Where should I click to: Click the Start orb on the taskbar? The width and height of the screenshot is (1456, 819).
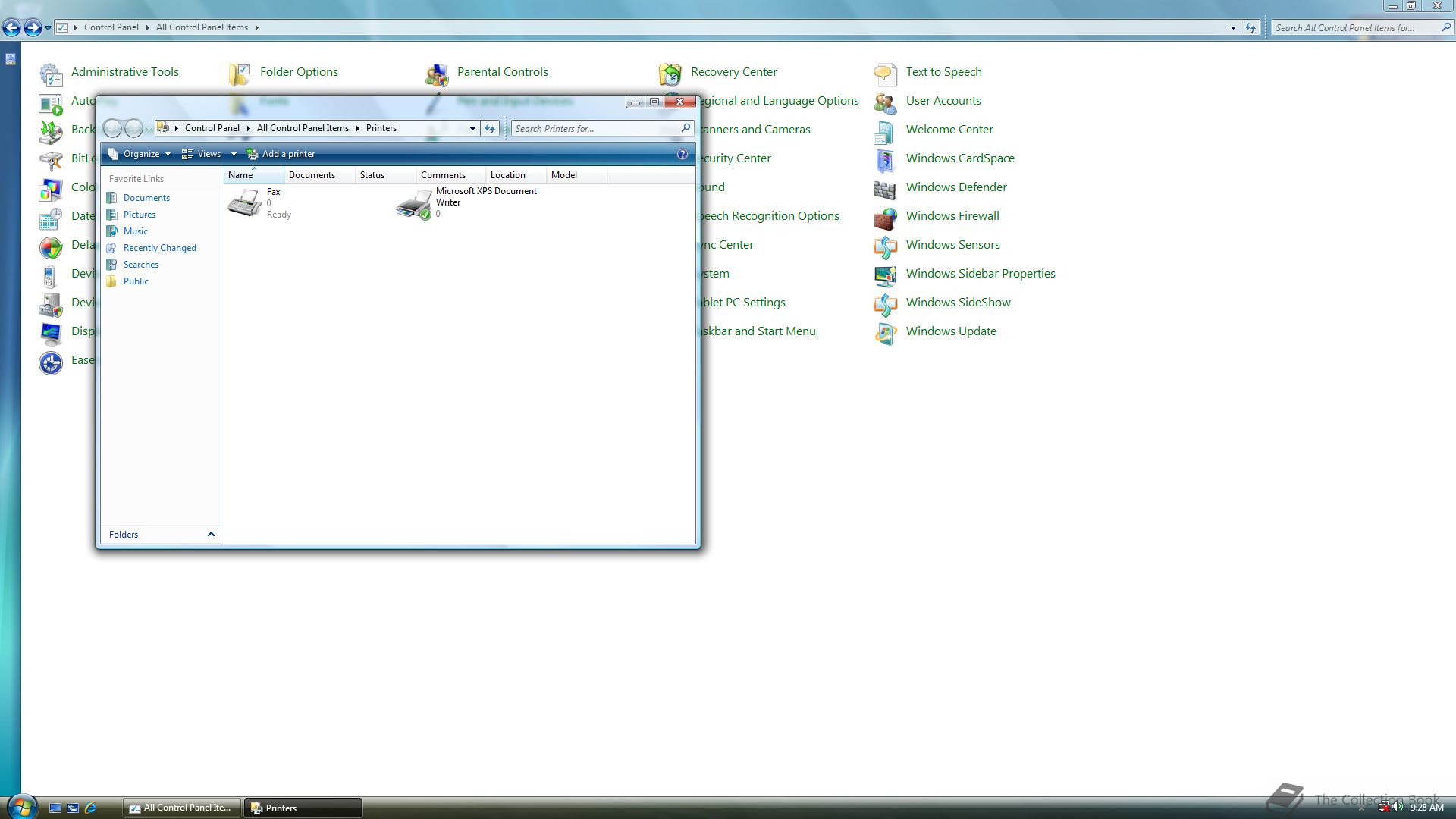[21, 807]
